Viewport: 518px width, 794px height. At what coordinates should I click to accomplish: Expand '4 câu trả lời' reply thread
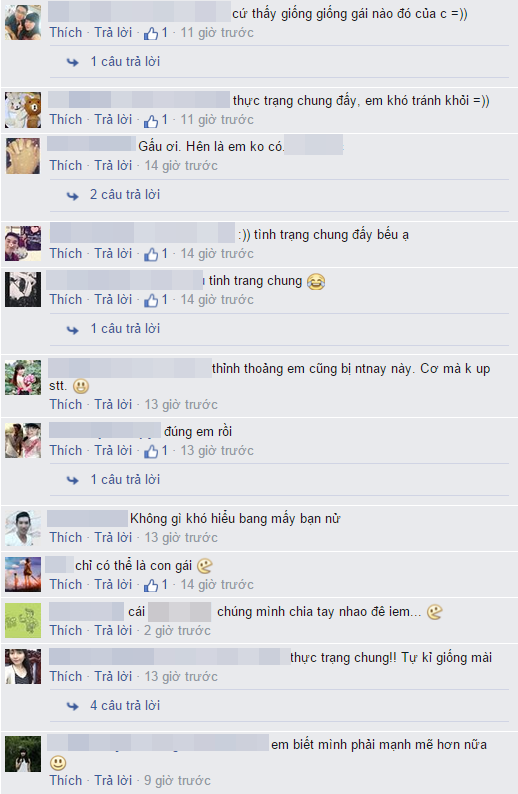click(125, 705)
